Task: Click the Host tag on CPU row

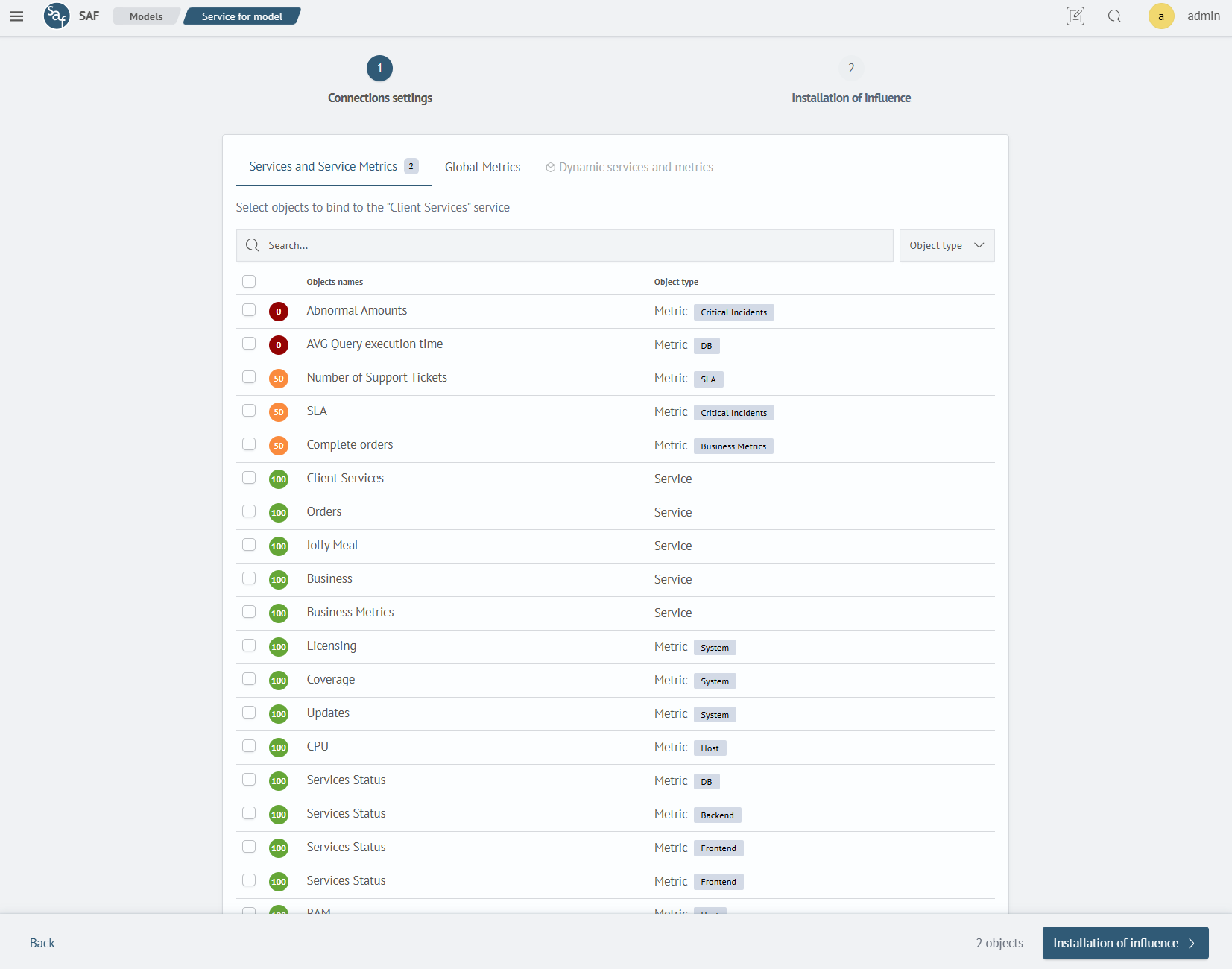Action: (710, 748)
